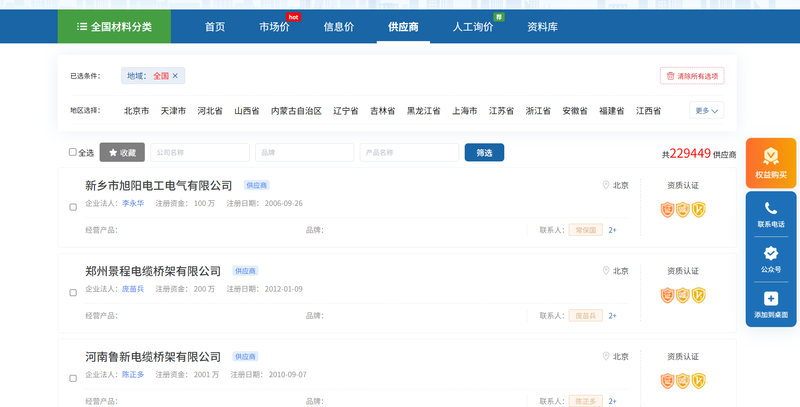
Task: Click the 庞苗兵 contact tag
Action: pos(586,316)
